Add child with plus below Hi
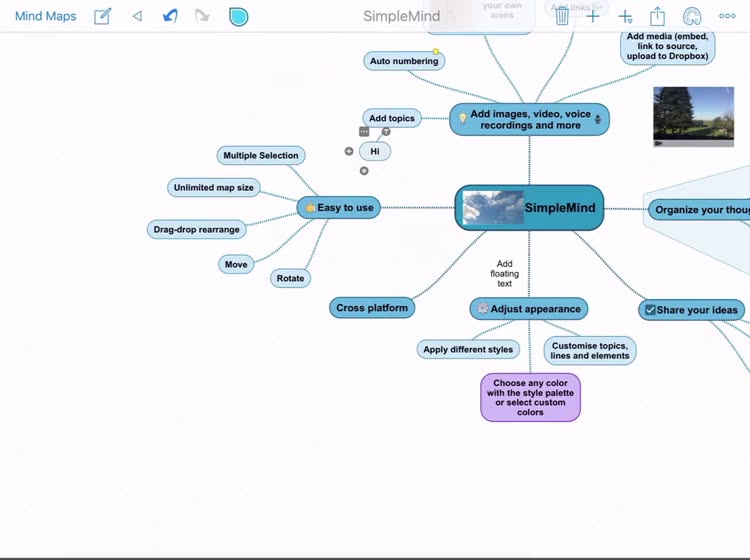 pos(364,171)
